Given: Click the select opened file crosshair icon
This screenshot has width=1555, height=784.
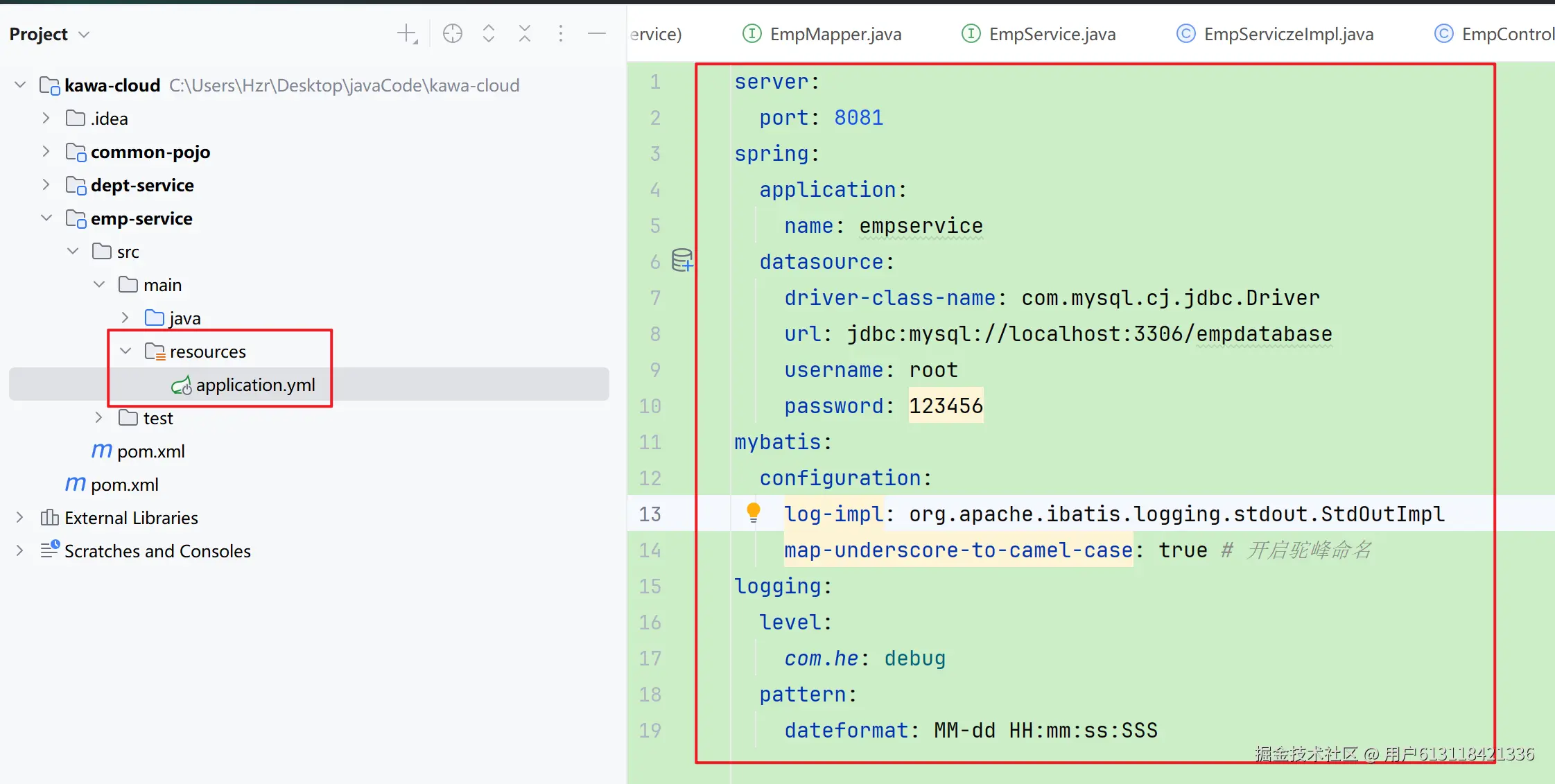Looking at the screenshot, I should tap(452, 34).
